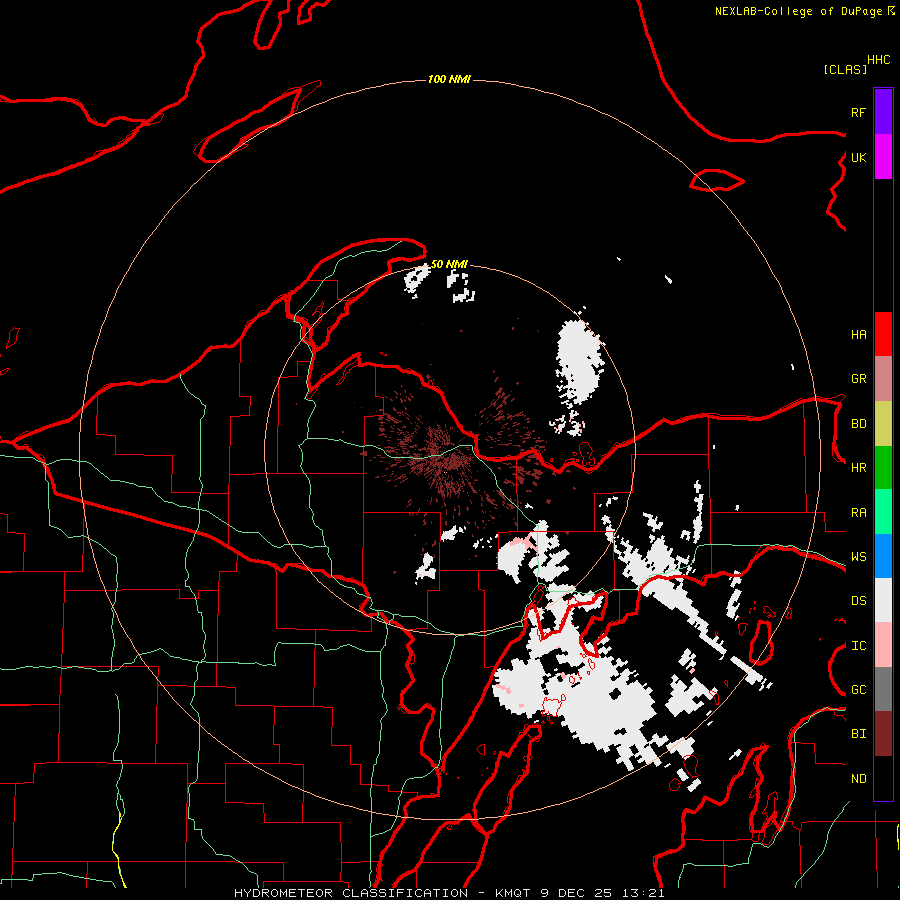Click the BD legend label

(x=859, y=424)
